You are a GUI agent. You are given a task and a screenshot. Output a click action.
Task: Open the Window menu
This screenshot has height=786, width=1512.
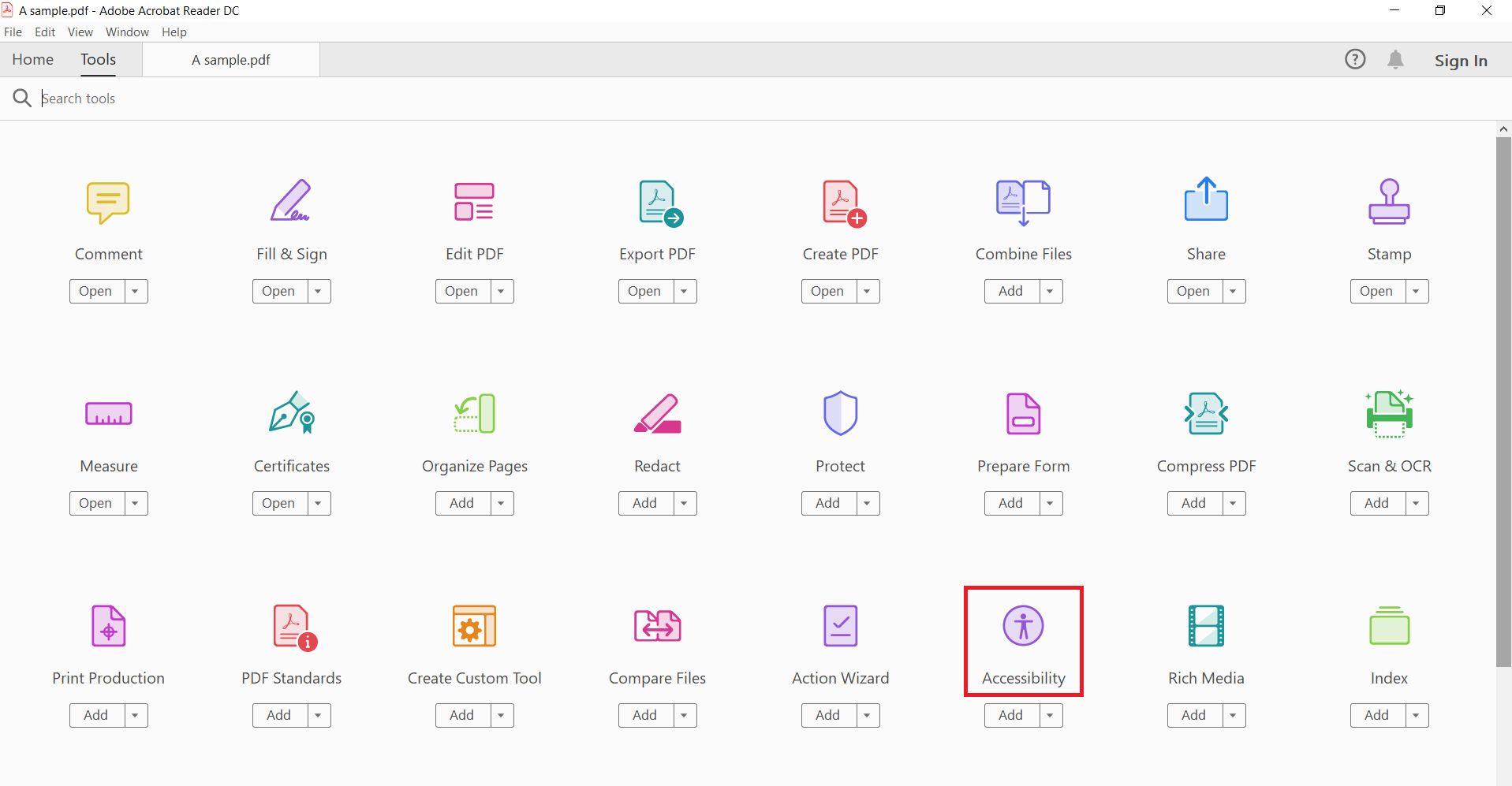coord(127,32)
